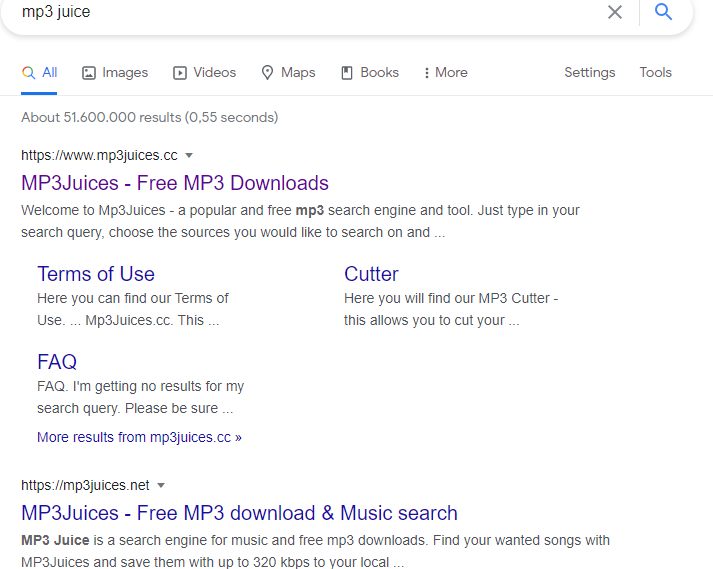
Task: Open MP3Juices - Free MP3 Downloads result
Action: pos(175,183)
